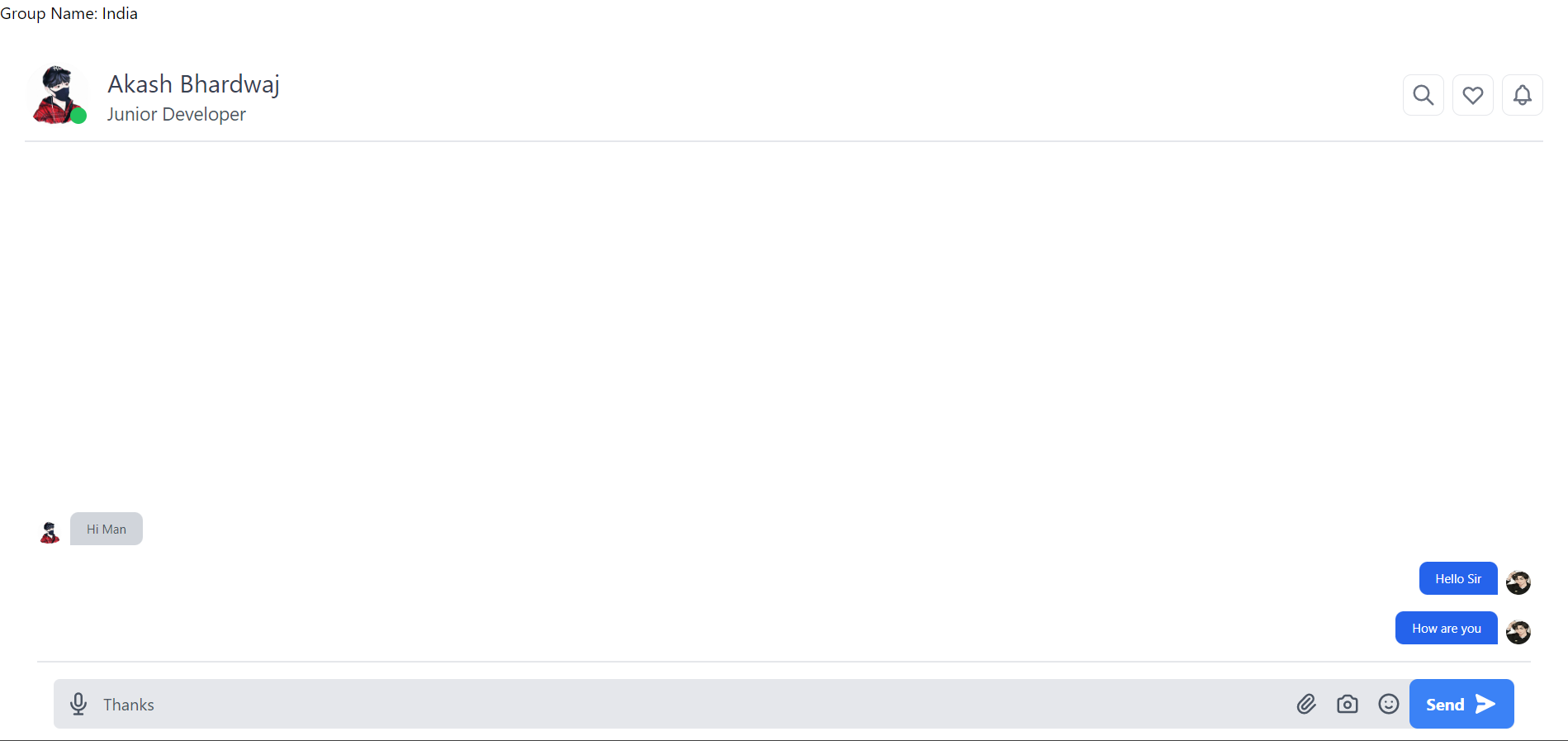Image resolution: width=1568 pixels, height=741 pixels.
Task: Click the sender avatar beside "Hello Sir"
Action: [1518, 582]
